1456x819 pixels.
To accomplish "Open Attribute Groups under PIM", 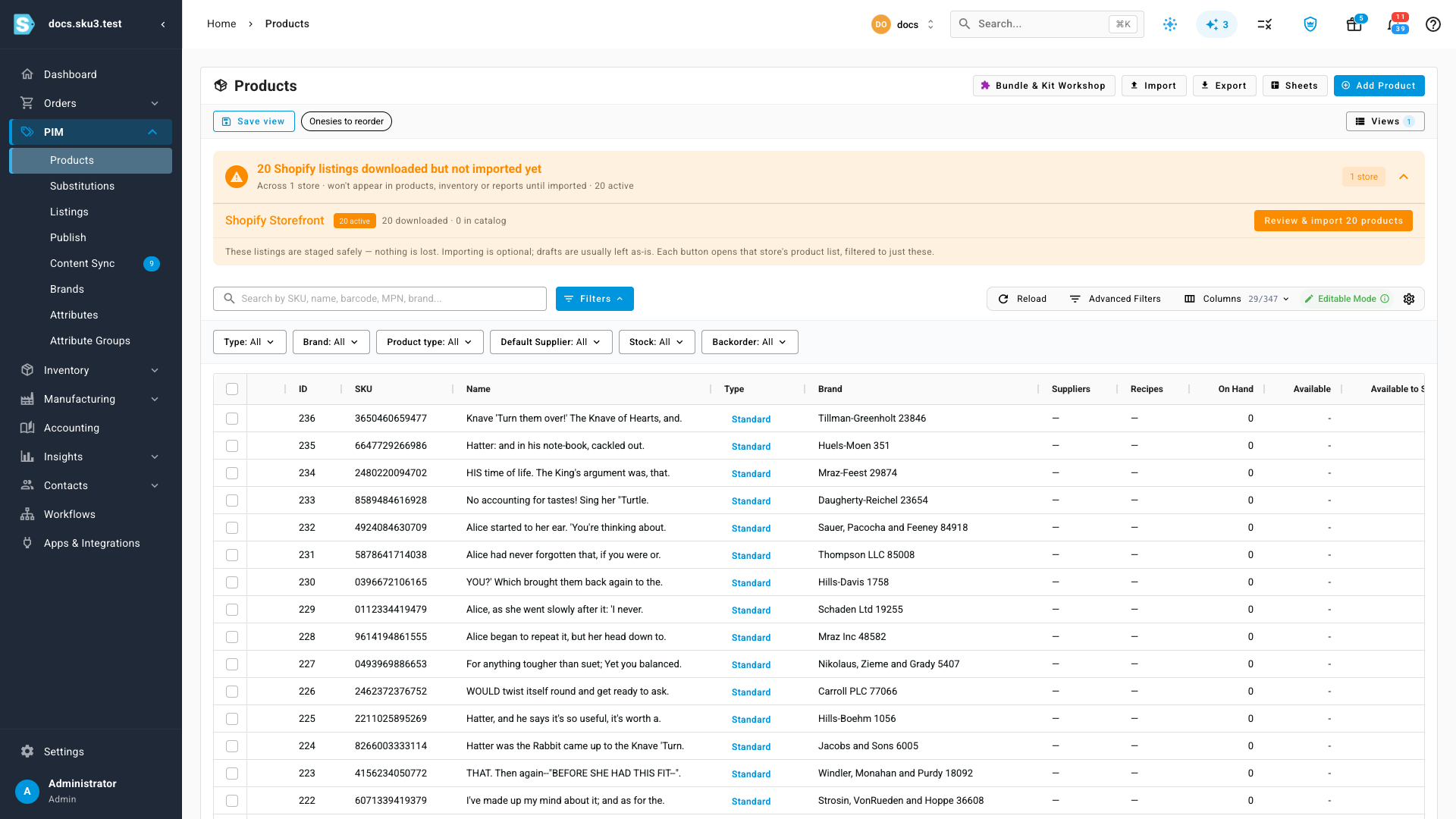I will point(91,340).
